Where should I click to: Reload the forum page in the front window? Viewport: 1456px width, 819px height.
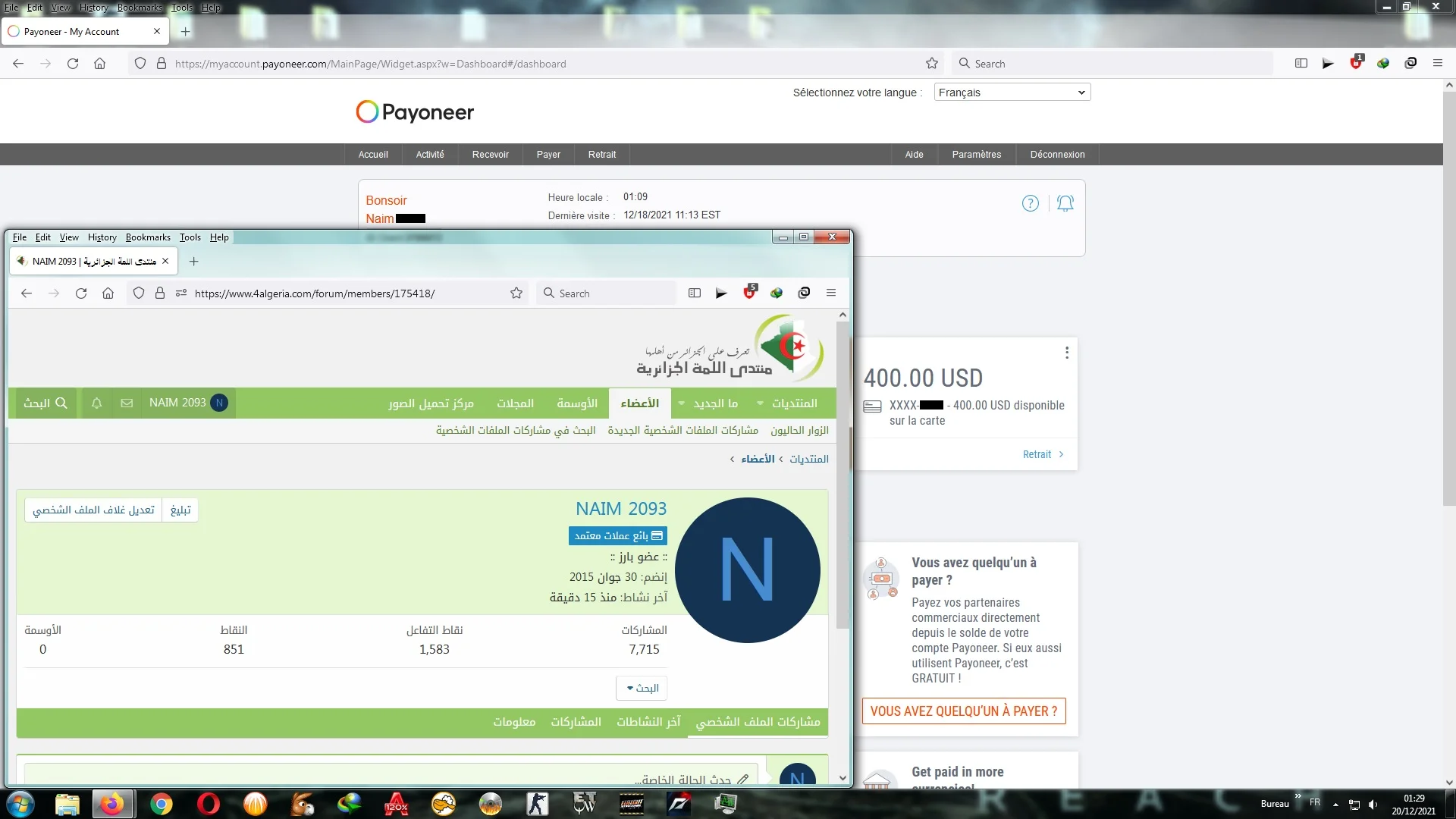point(81,293)
